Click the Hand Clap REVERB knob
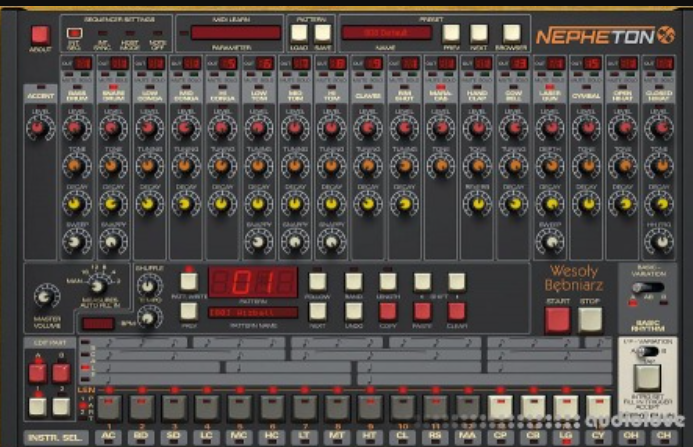693x447 pixels. coord(477,204)
